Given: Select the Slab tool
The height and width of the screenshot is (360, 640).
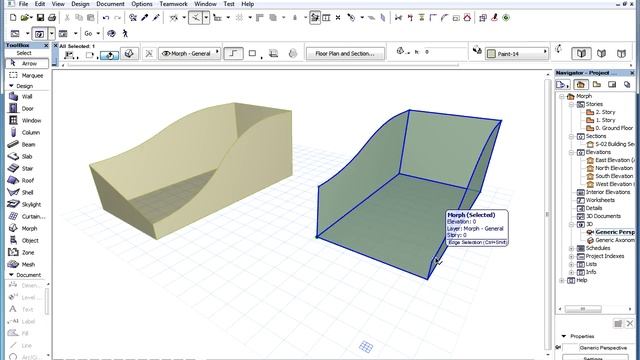Looking at the screenshot, I should pyautogui.click(x=27, y=156).
